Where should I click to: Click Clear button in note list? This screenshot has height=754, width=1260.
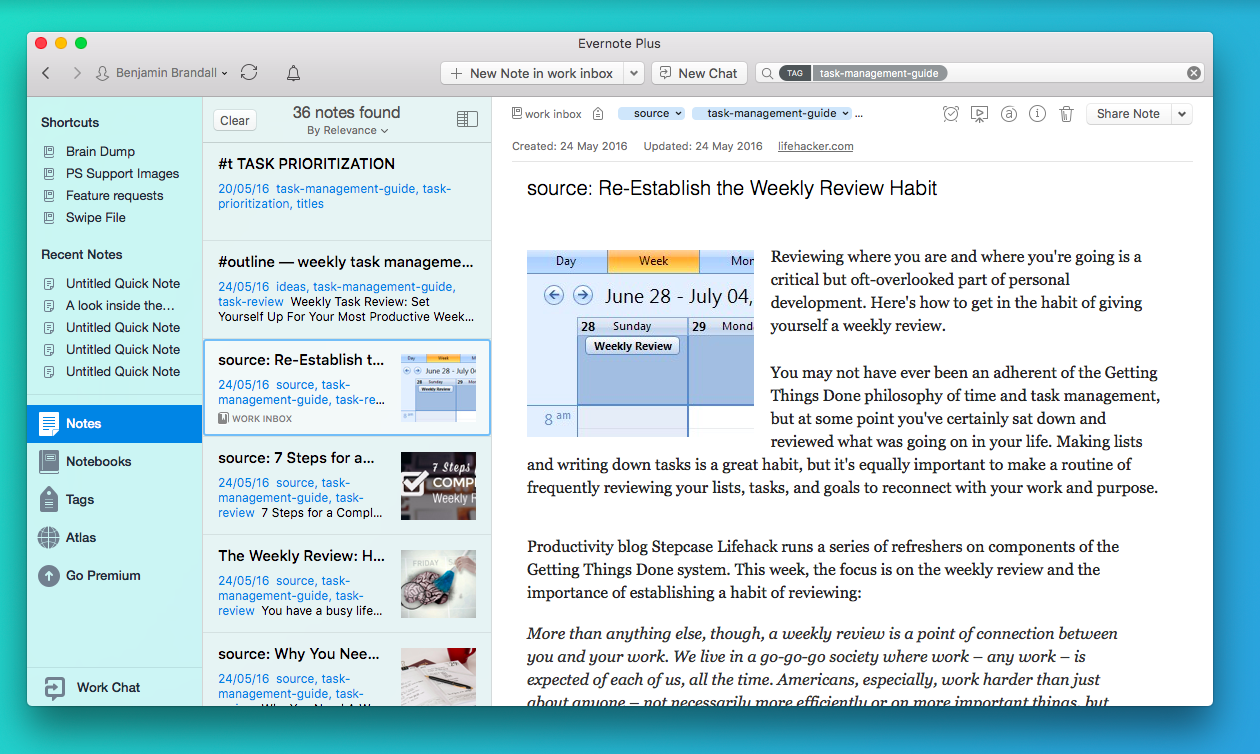(x=235, y=120)
